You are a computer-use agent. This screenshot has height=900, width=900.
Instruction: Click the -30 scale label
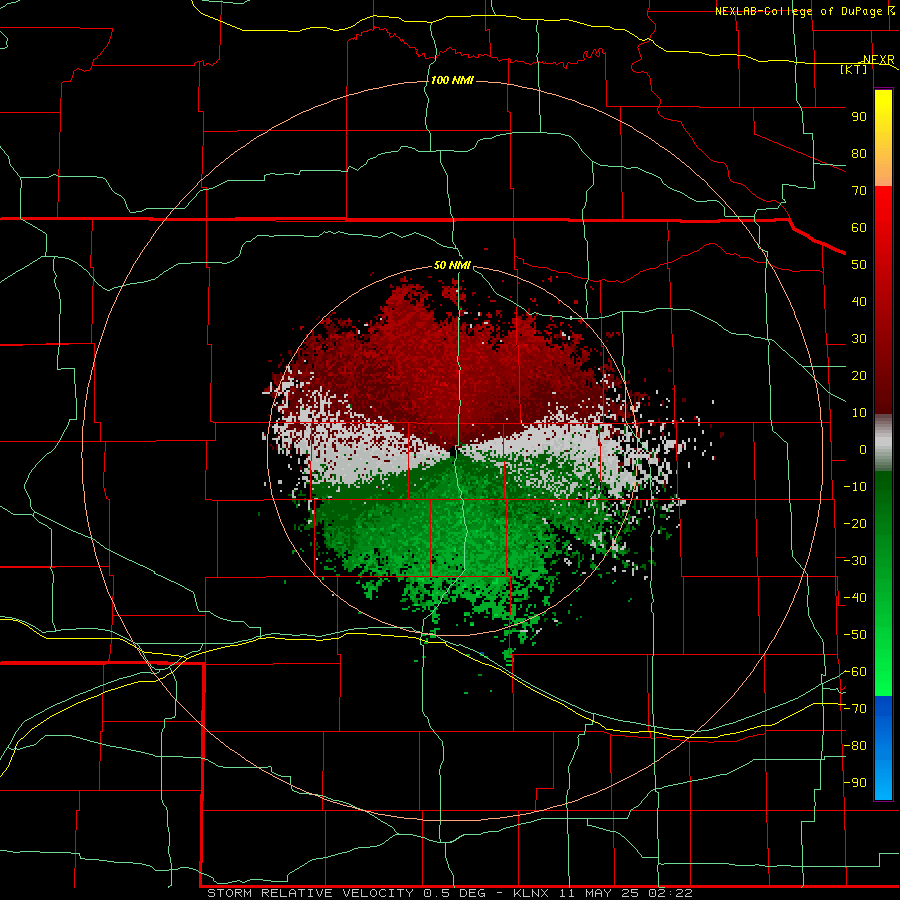coord(855,561)
